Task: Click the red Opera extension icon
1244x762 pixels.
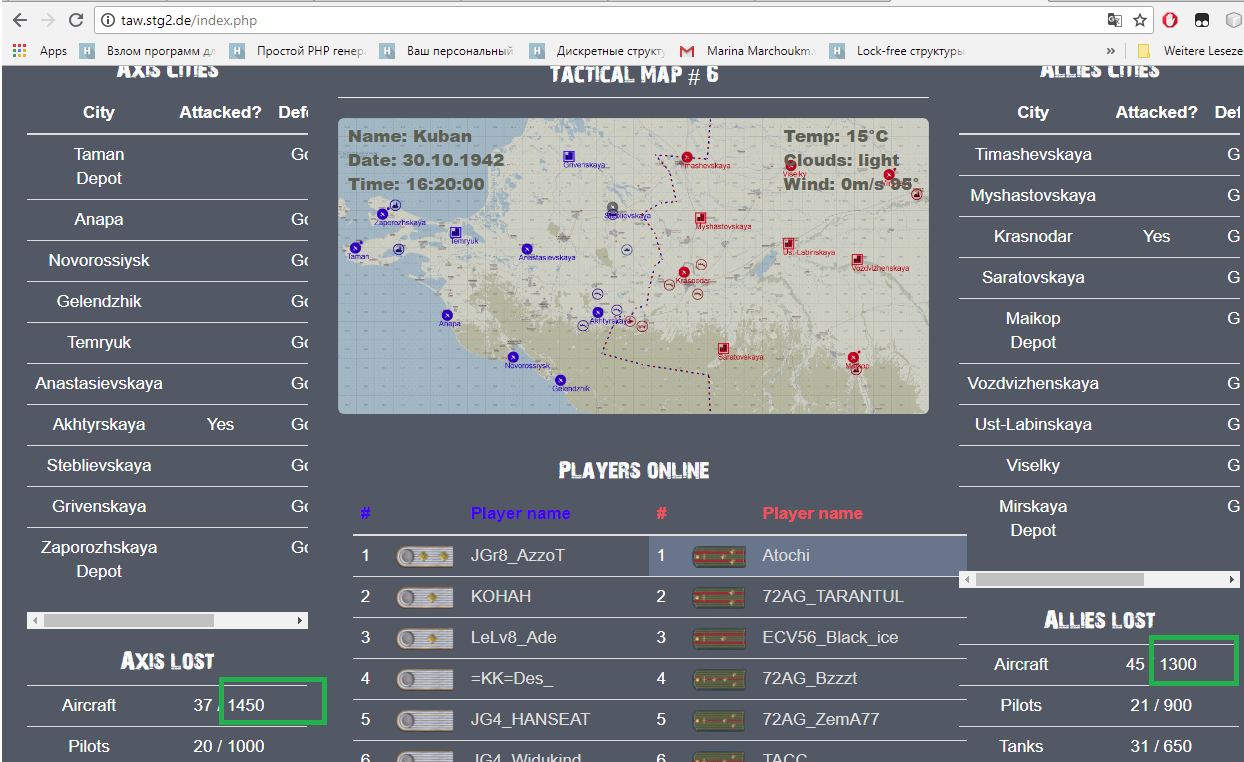Action: pos(1169,20)
